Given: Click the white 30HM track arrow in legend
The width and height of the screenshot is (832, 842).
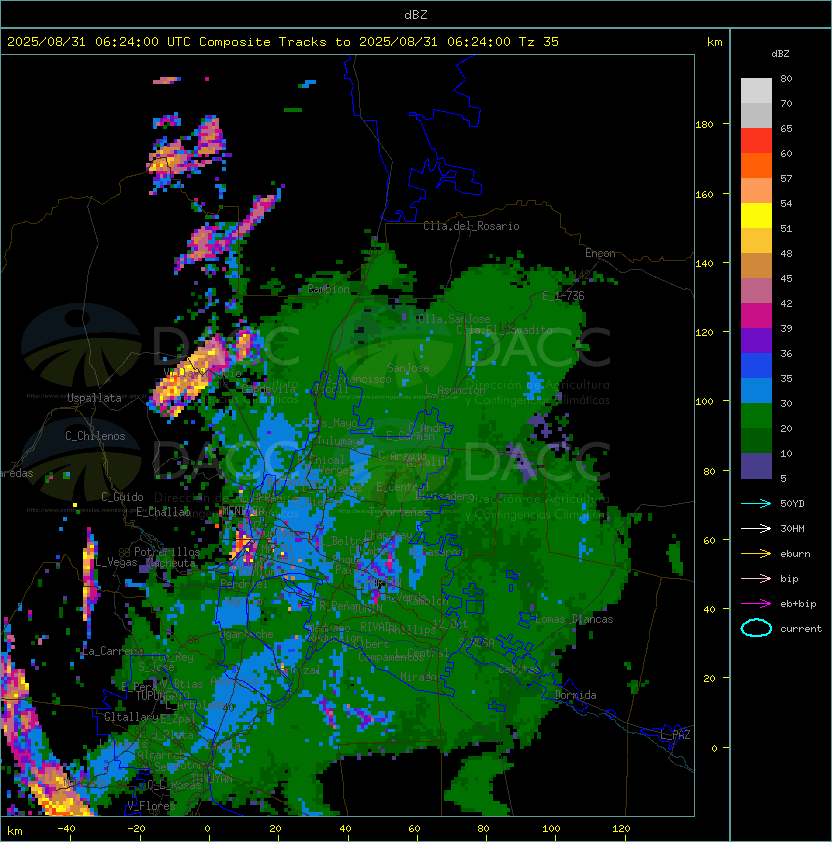Looking at the screenshot, I should click(x=756, y=528).
